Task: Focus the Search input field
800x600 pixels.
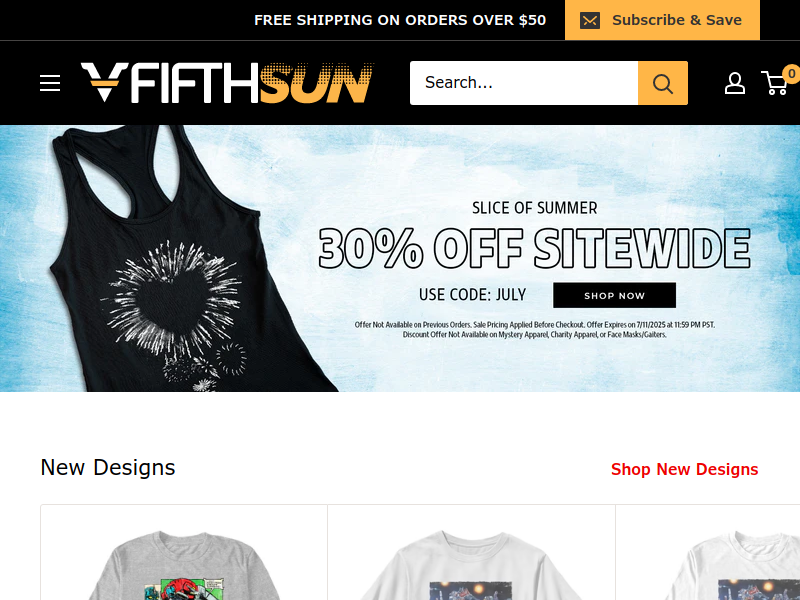Action: [524, 83]
